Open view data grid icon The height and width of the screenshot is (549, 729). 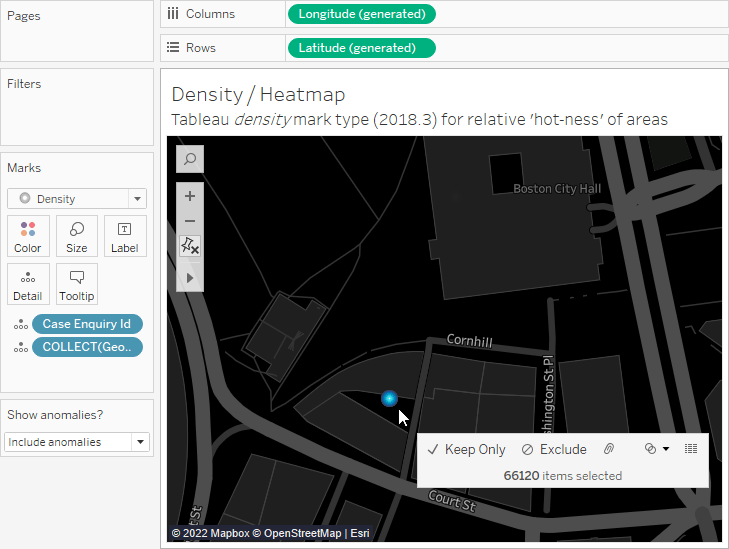tap(691, 449)
